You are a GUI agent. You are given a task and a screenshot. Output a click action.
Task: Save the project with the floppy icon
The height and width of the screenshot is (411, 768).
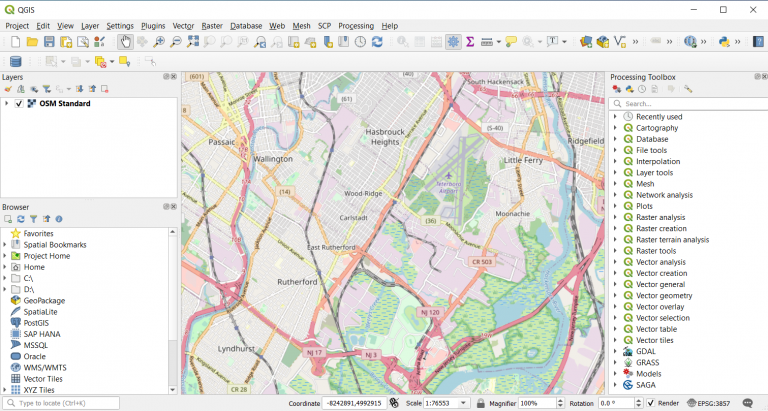49,42
